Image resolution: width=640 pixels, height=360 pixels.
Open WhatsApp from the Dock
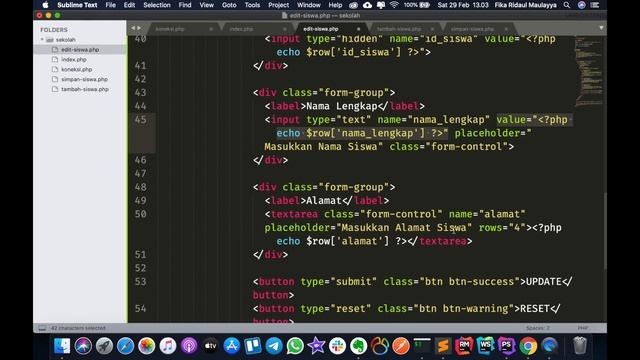click(x=295, y=346)
